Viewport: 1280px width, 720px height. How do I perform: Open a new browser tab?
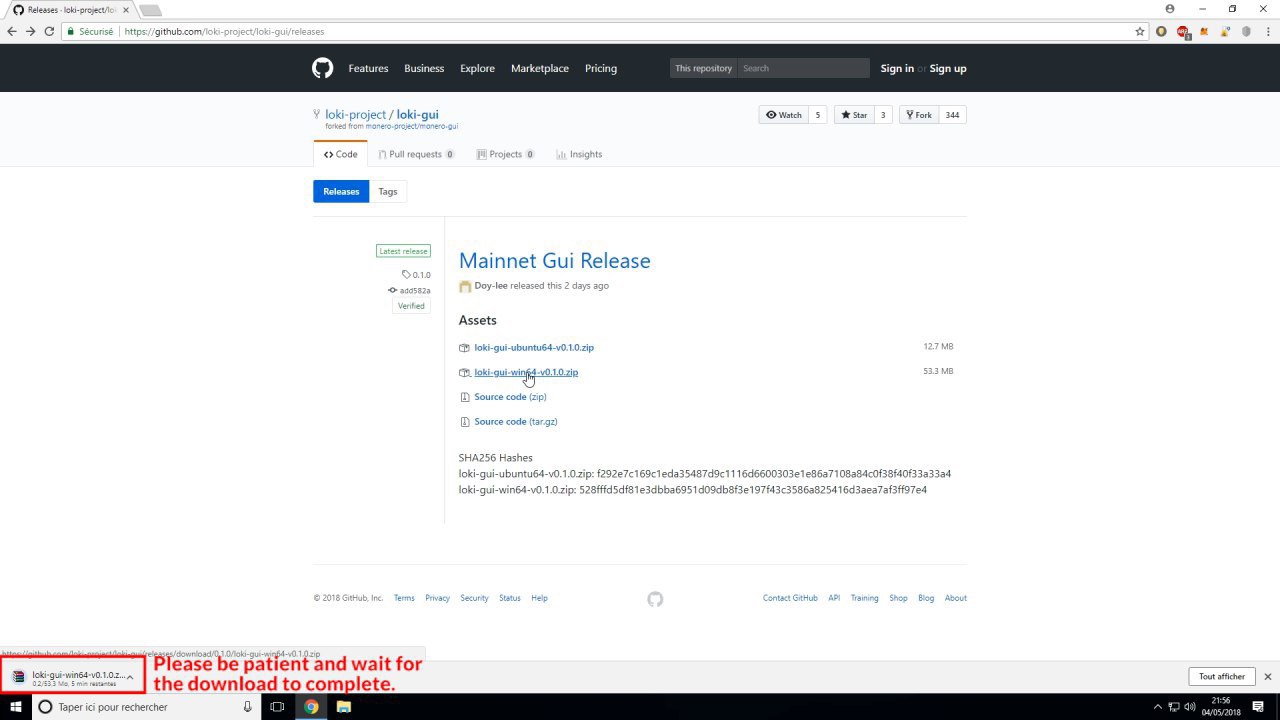(x=150, y=10)
